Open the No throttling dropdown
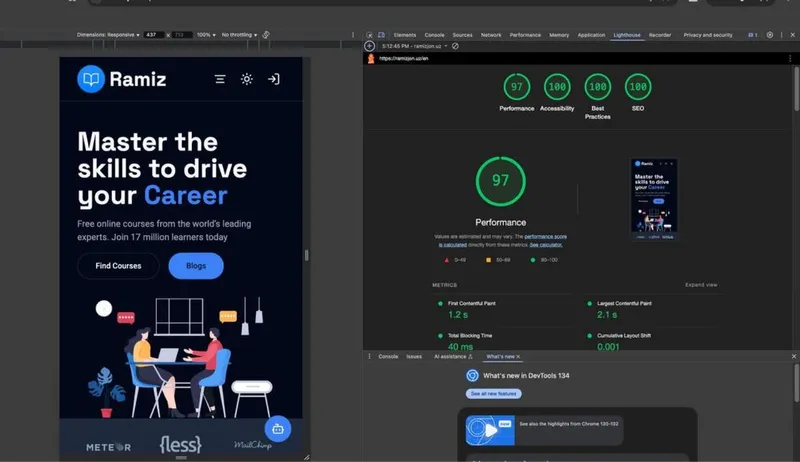 coord(239,35)
